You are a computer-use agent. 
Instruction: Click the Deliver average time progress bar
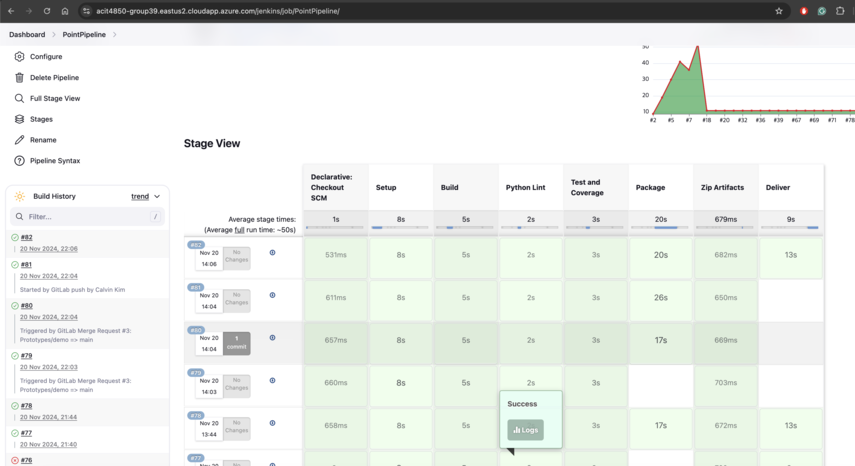pos(790,228)
